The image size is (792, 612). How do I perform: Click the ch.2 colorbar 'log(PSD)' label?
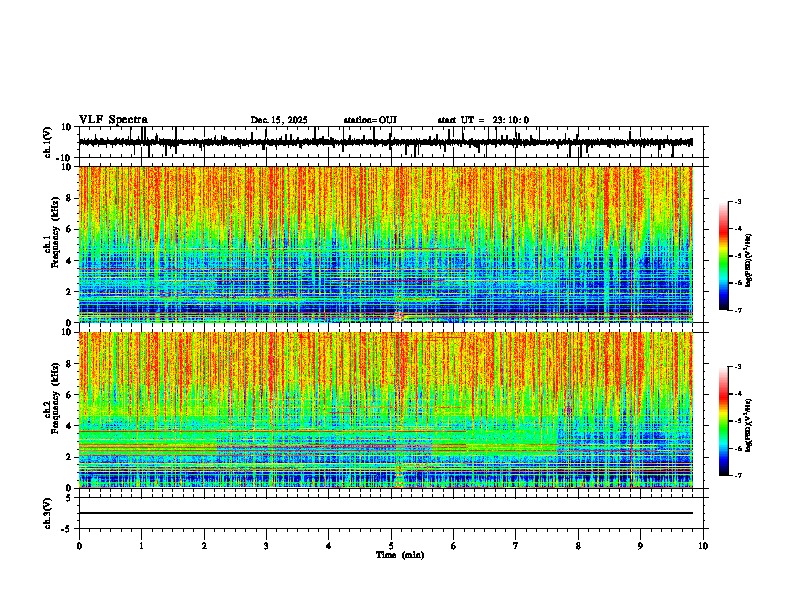pos(749,426)
